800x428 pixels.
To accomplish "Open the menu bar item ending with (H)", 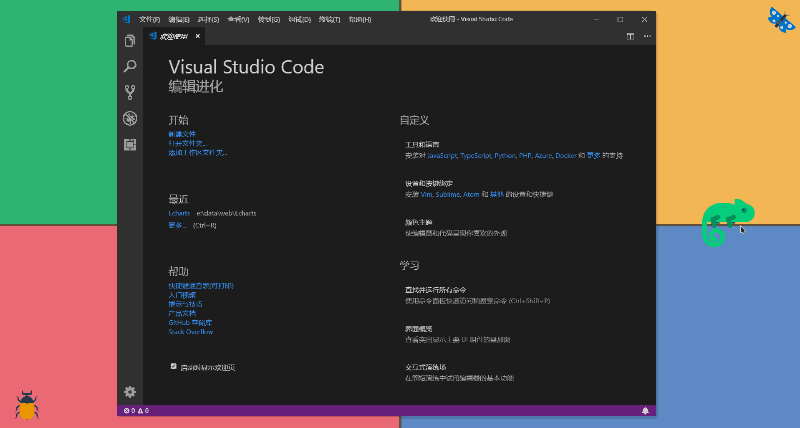I will 360,19.
